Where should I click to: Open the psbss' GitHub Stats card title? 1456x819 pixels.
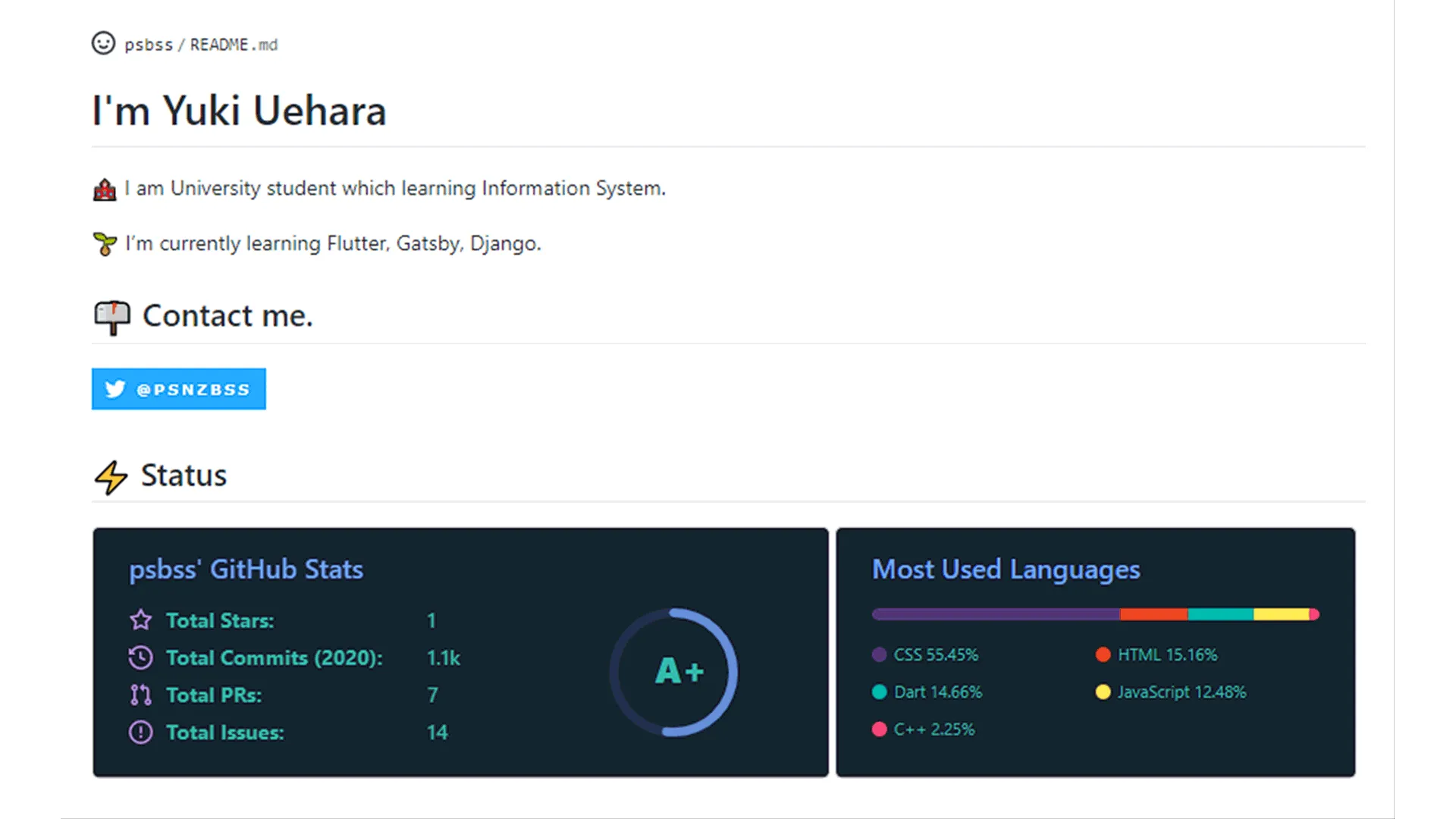pyautogui.click(x=246, y=569)
